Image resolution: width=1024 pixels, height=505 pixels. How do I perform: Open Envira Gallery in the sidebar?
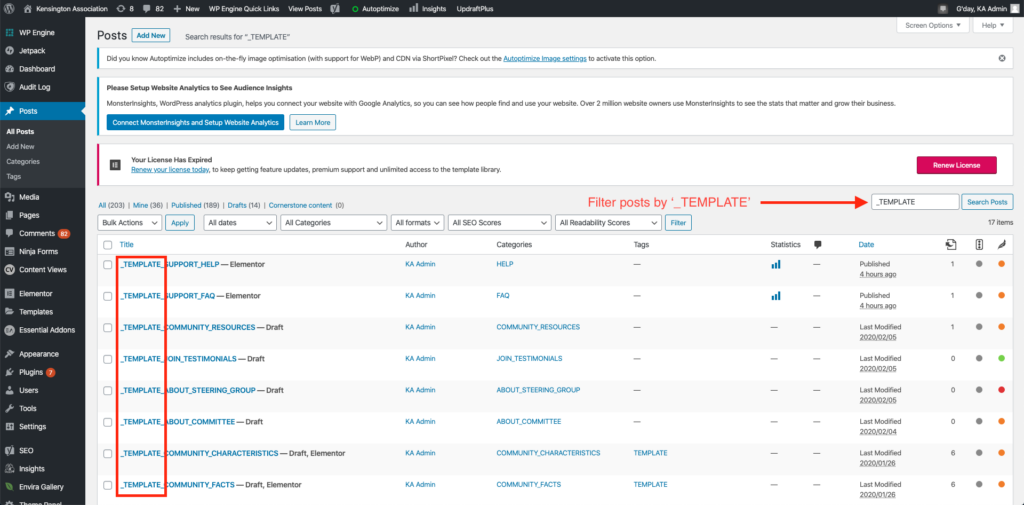click(x=42, y=487)
